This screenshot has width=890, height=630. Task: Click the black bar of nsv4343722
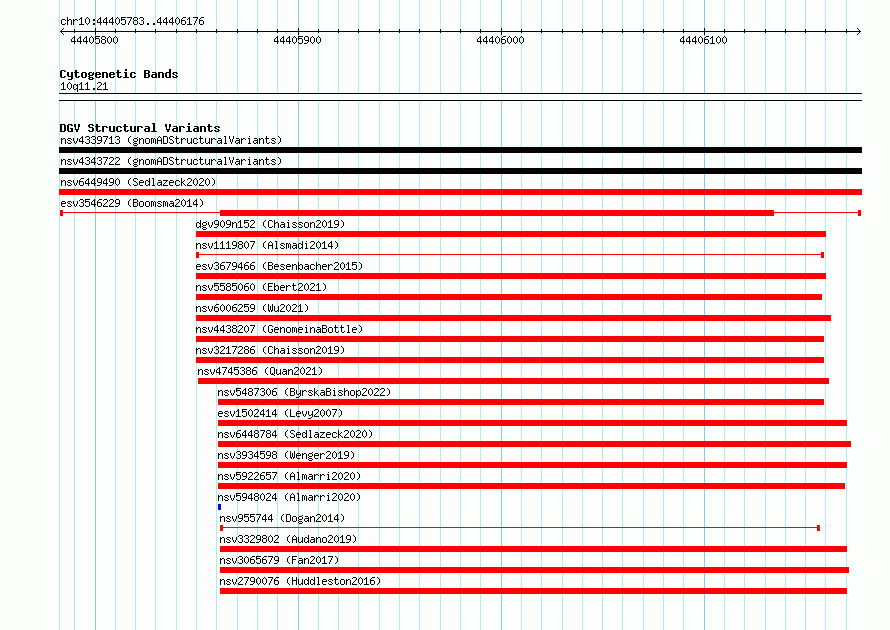click(460, 171)
